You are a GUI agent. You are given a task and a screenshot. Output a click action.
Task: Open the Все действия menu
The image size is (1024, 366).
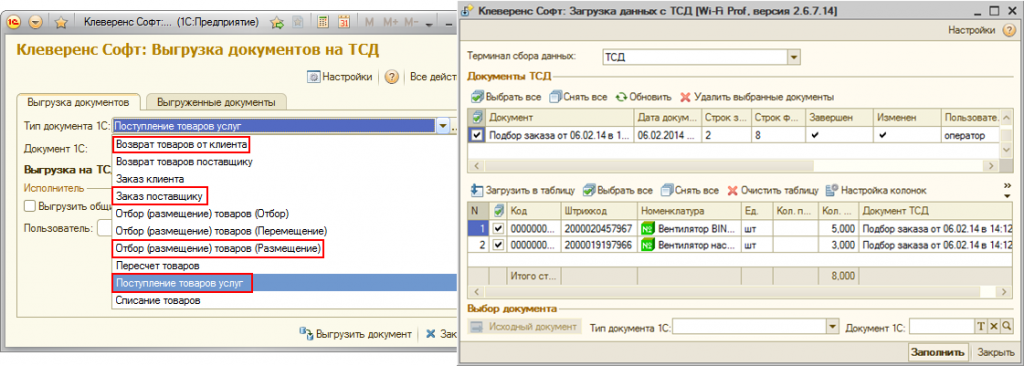(433, 76)
